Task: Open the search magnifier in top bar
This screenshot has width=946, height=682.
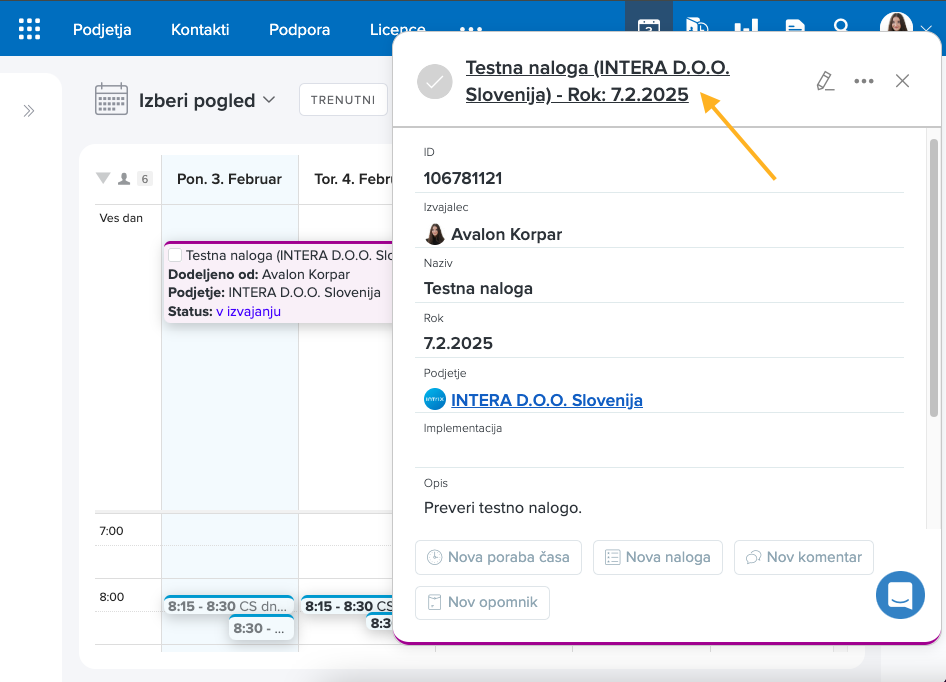Action: [841, 28]
